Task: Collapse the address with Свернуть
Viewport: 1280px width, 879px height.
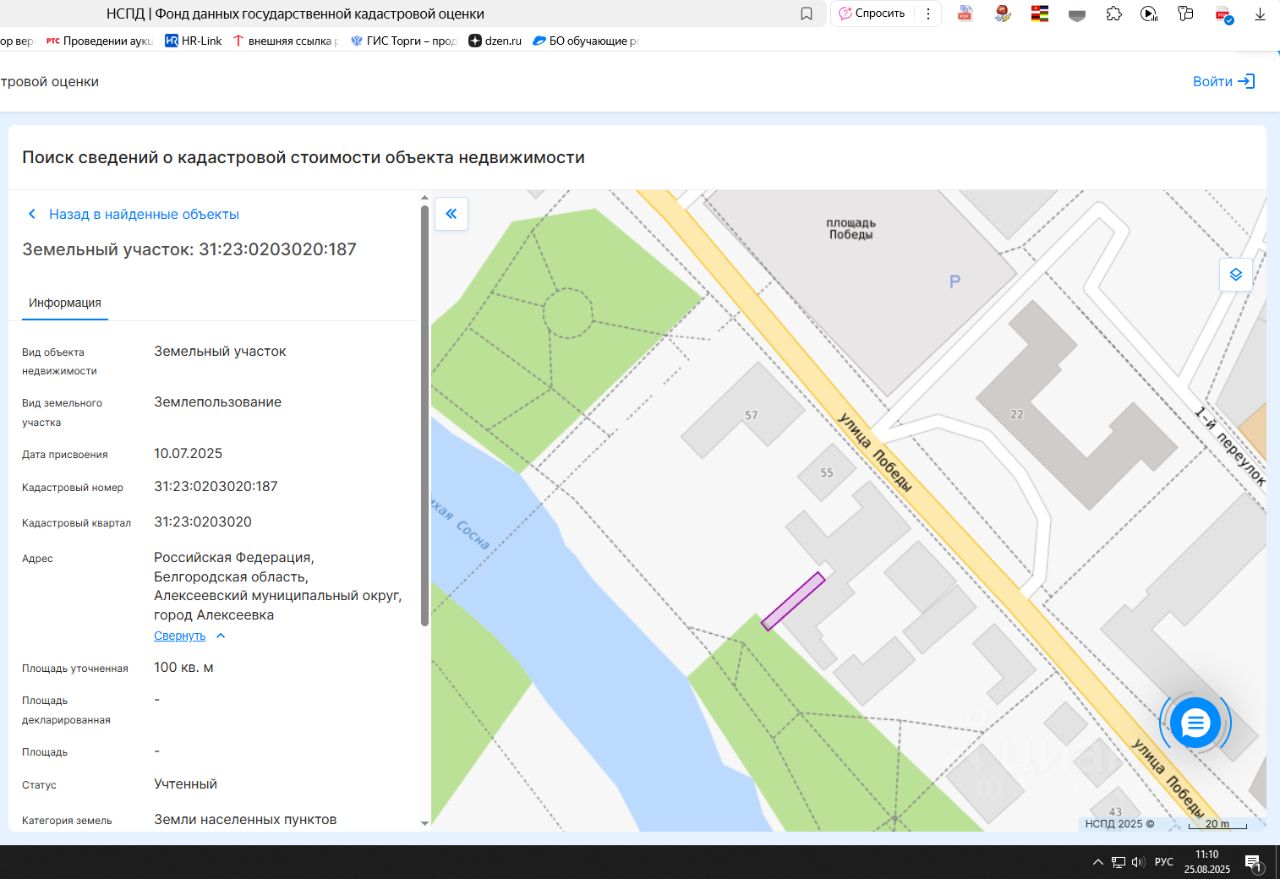Action: coord(190,636)
